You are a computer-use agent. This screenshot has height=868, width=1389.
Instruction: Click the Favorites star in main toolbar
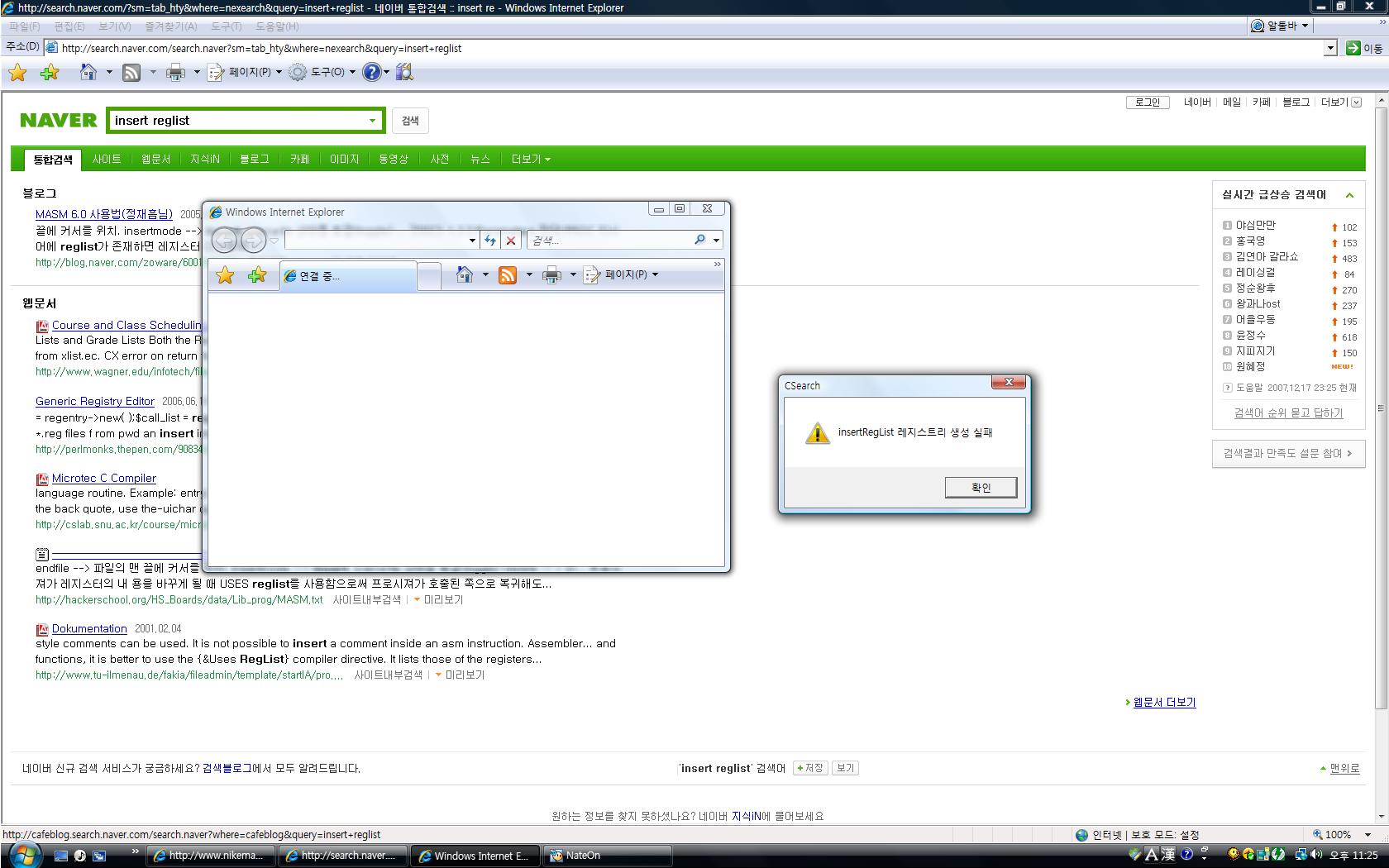17,73
